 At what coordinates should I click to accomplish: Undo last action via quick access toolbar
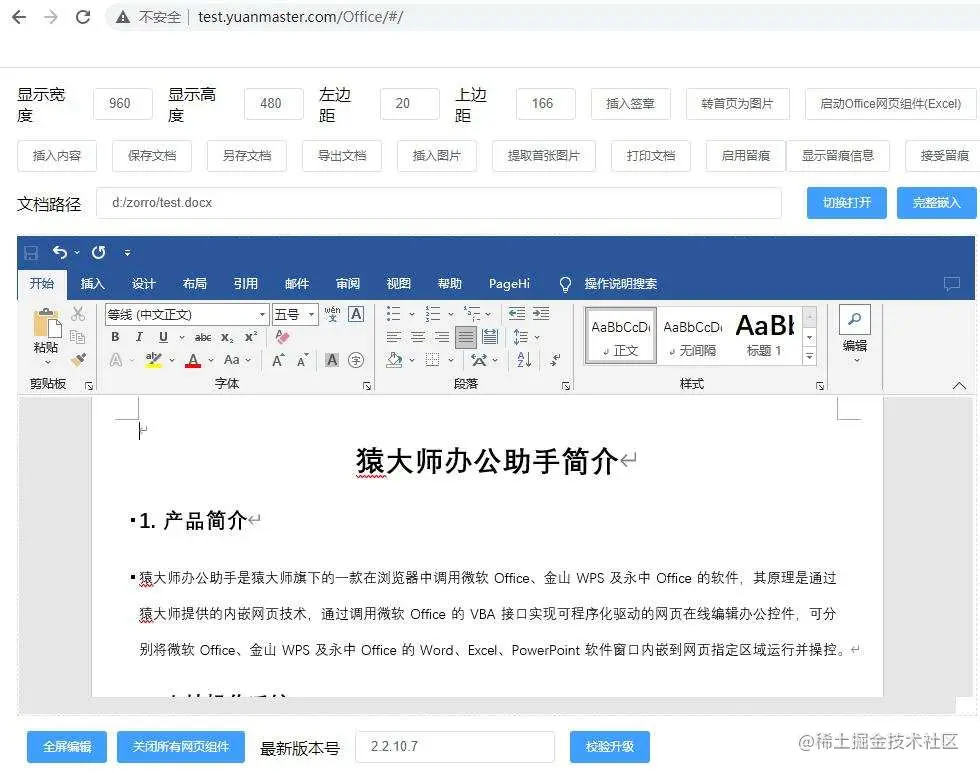pyautogui.click(x=58, y=252)
